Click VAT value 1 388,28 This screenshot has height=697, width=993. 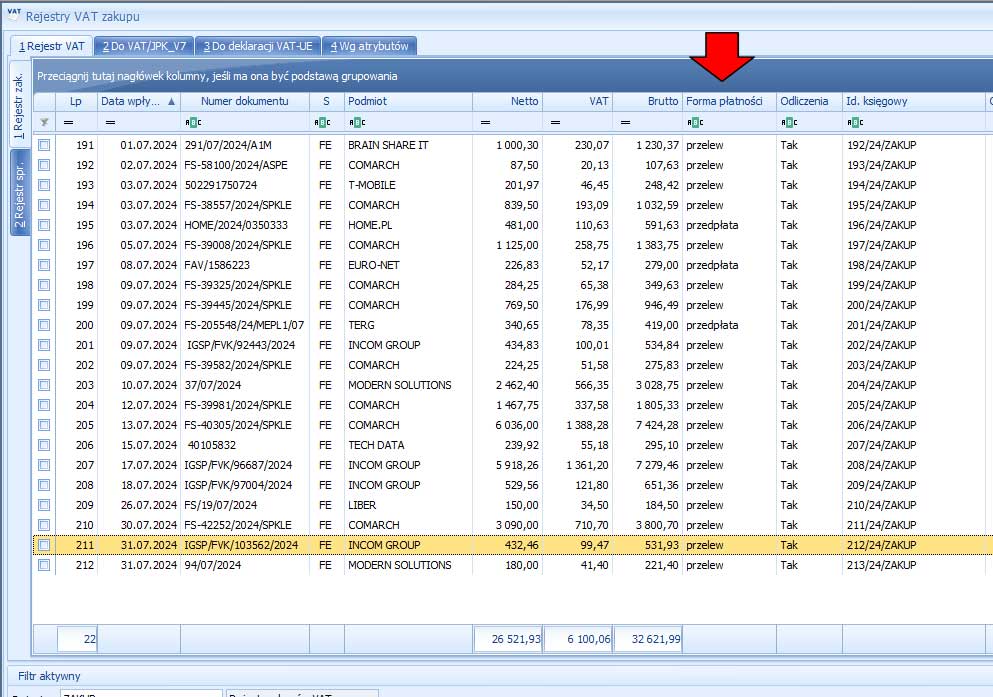click(x=587, y=425)
